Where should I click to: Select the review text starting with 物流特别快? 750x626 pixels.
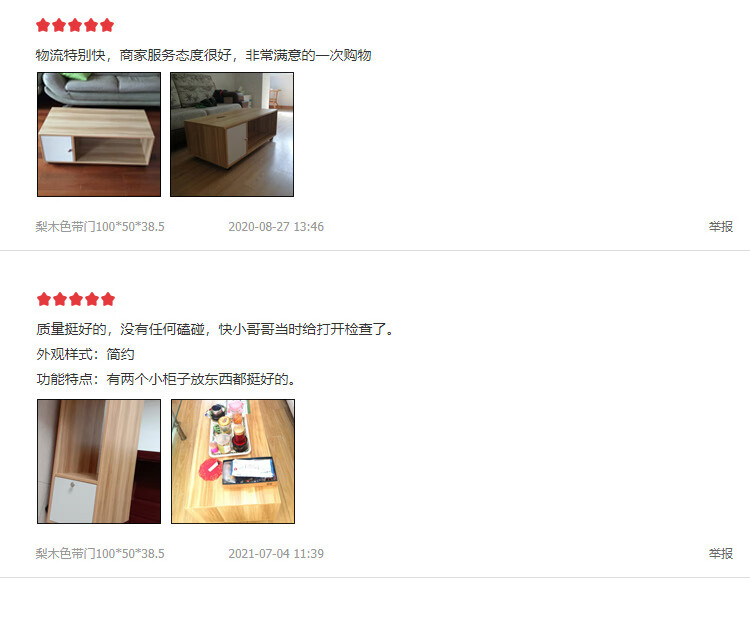tap(203, 55)
